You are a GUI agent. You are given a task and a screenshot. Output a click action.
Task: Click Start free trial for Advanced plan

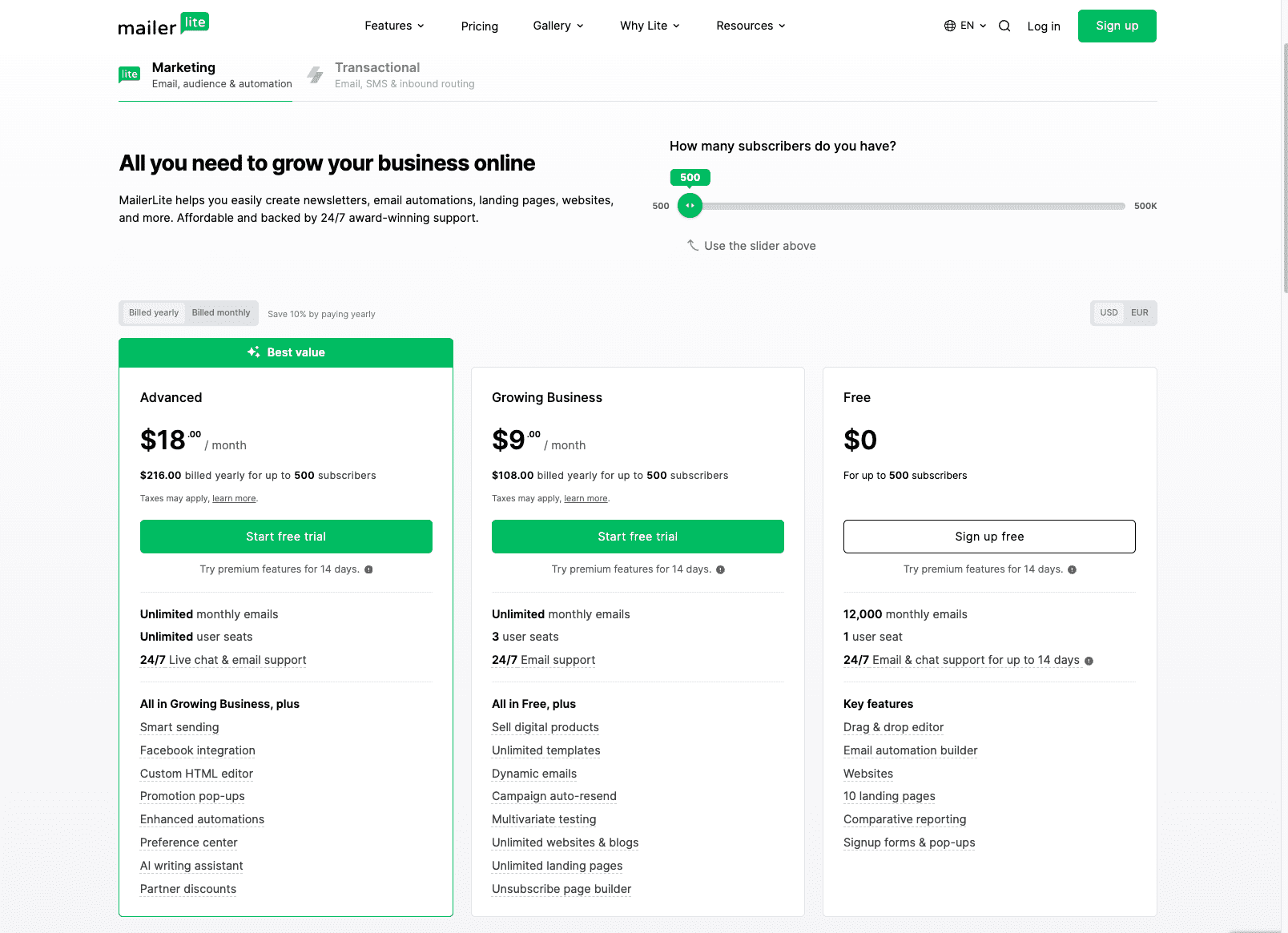[286, 537]
